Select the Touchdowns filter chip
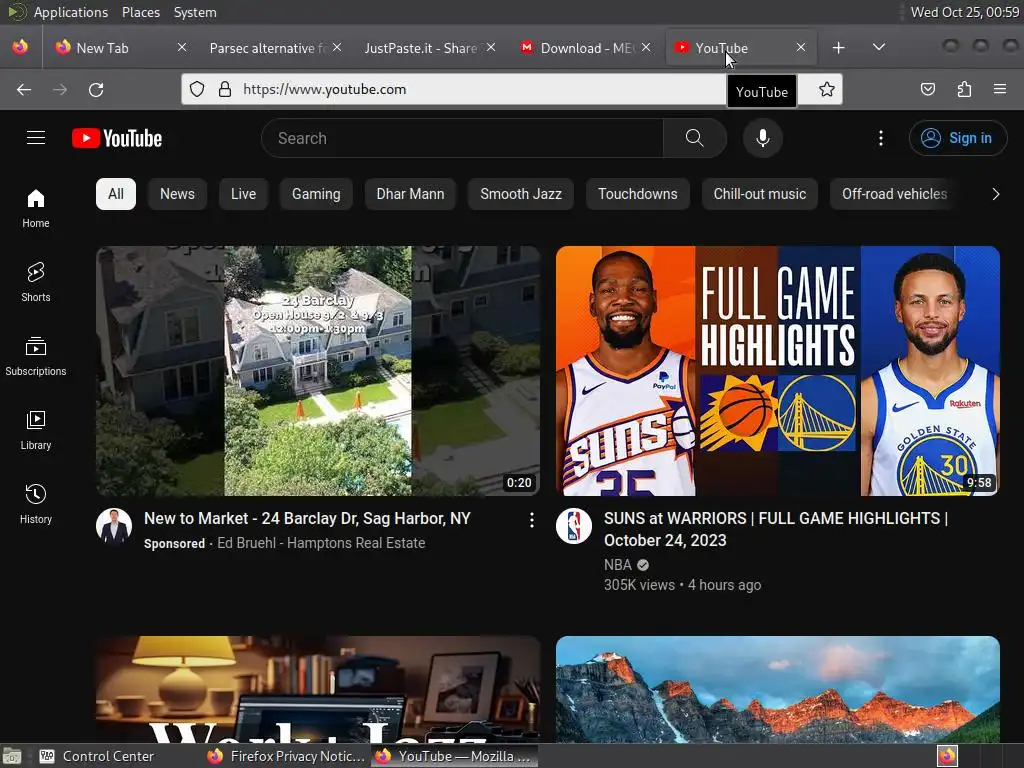This screenshot has width=1024, height=768. (x=637, y=194)
